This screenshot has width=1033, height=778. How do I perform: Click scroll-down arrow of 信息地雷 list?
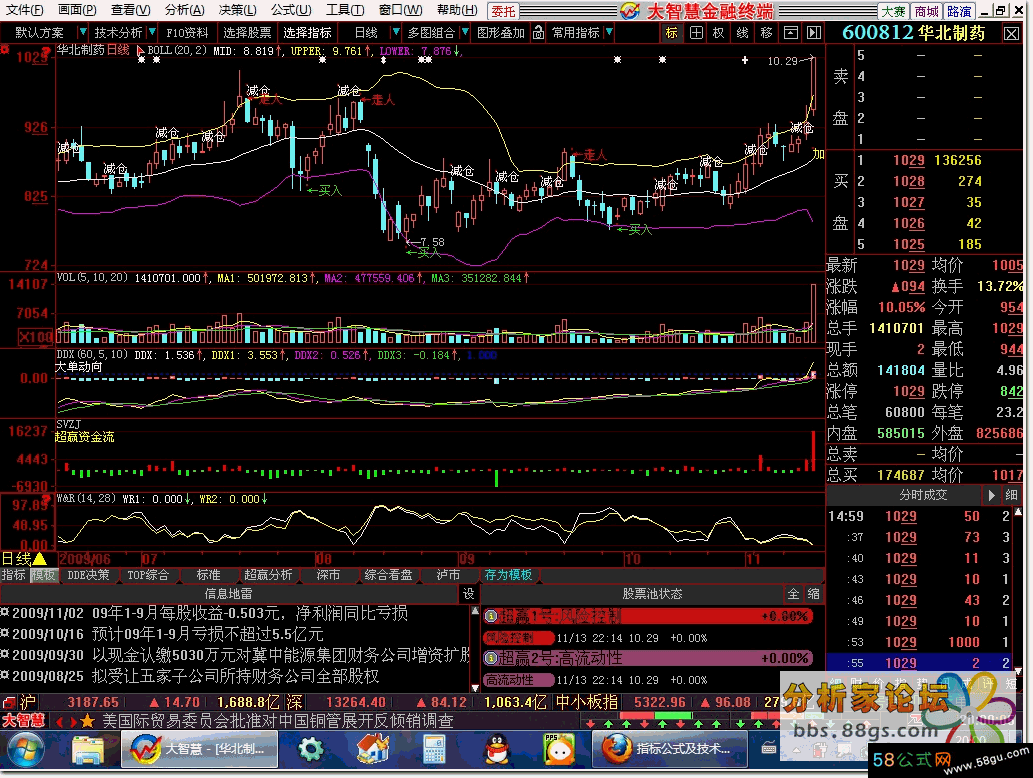(475, 686)
